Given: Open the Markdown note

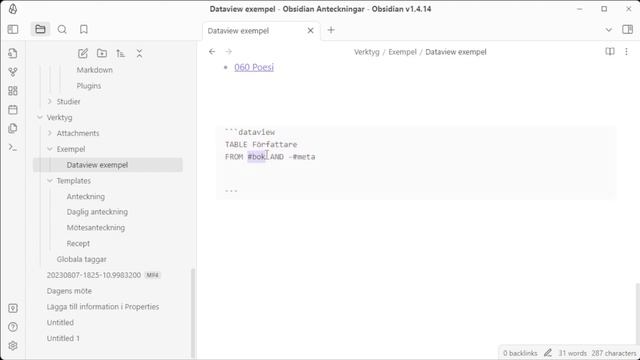Looking at the screenshot, I should click(x=95, y=70).
